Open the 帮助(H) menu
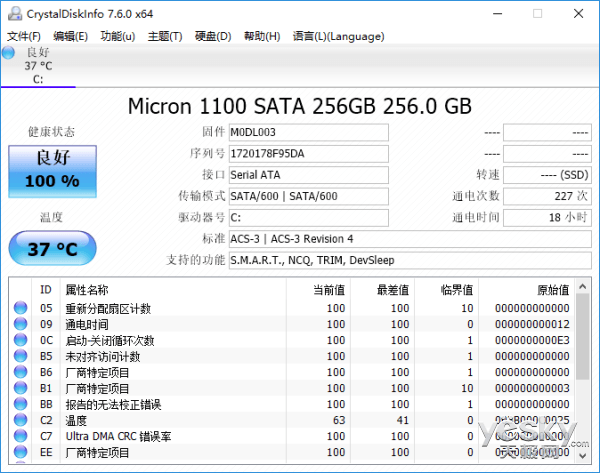 click(x=262, y=36)
